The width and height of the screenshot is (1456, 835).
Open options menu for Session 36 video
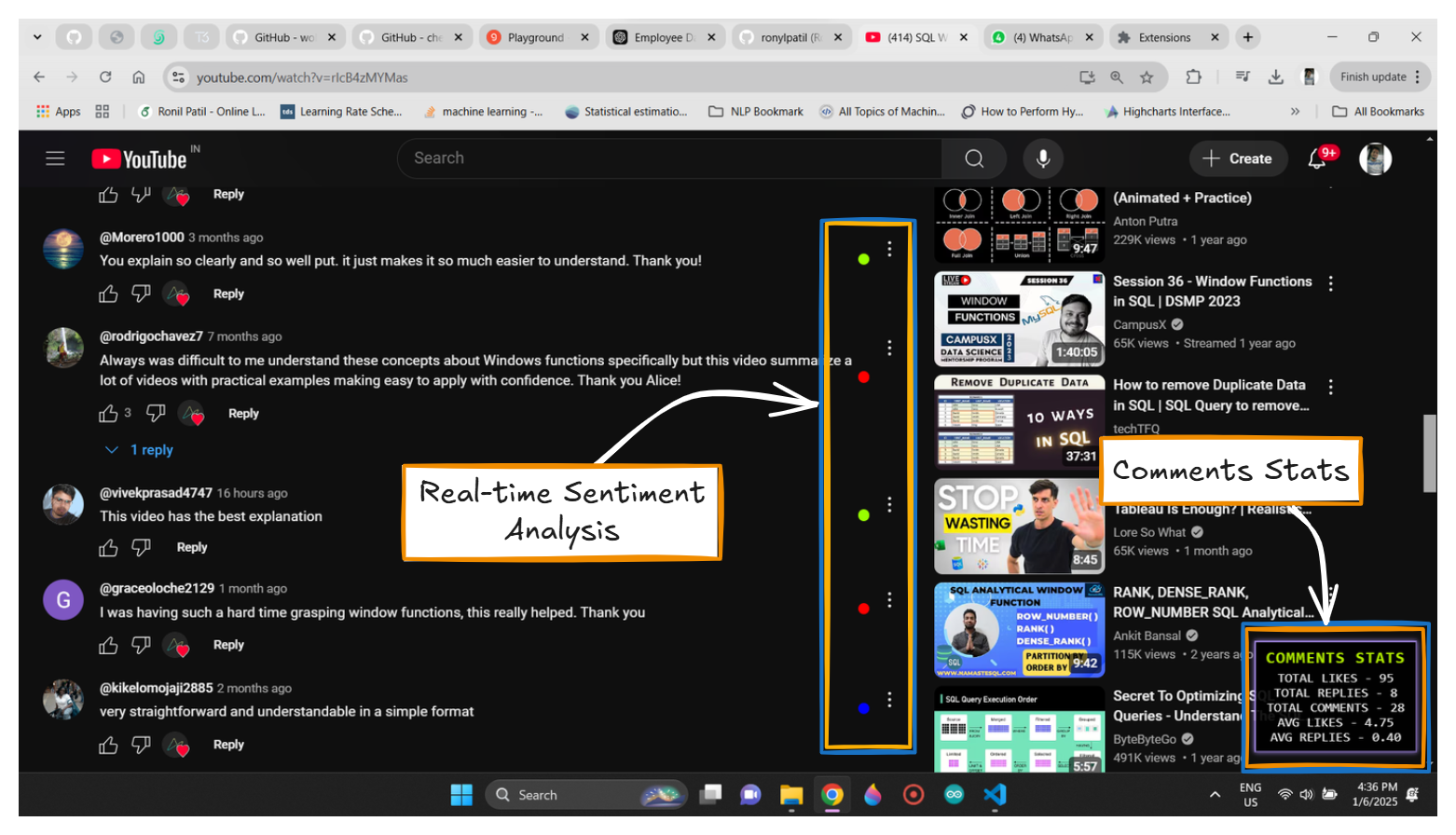tap(1330, 283)
